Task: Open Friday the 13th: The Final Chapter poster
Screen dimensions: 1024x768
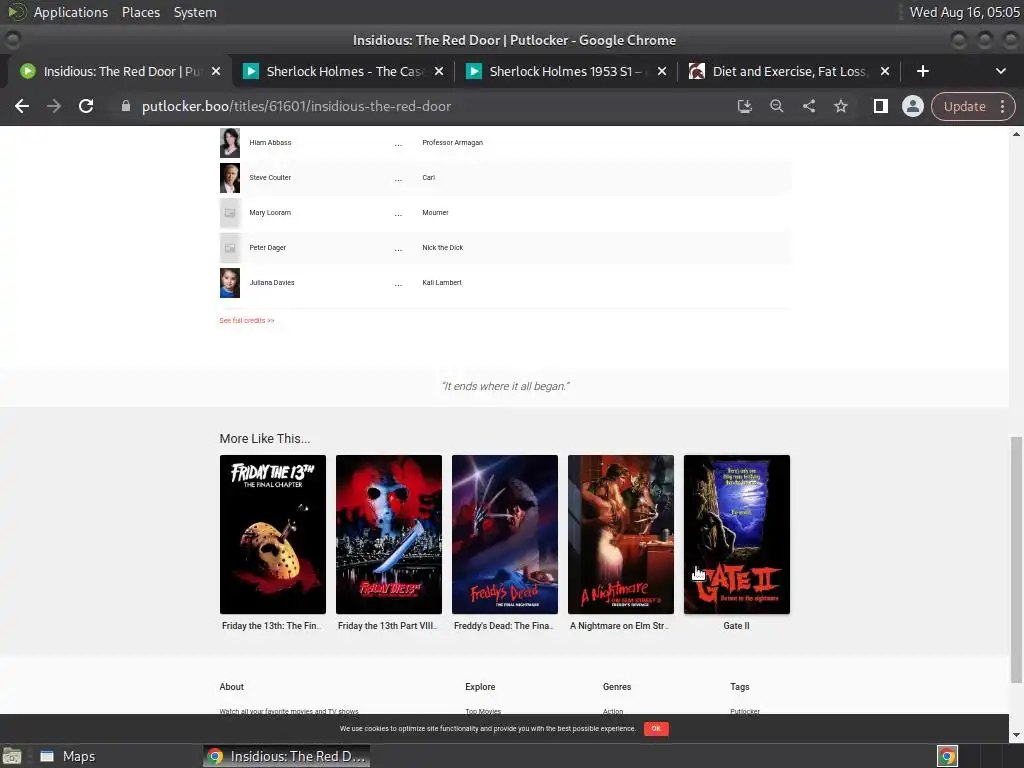Action: (x=272, y=534)
